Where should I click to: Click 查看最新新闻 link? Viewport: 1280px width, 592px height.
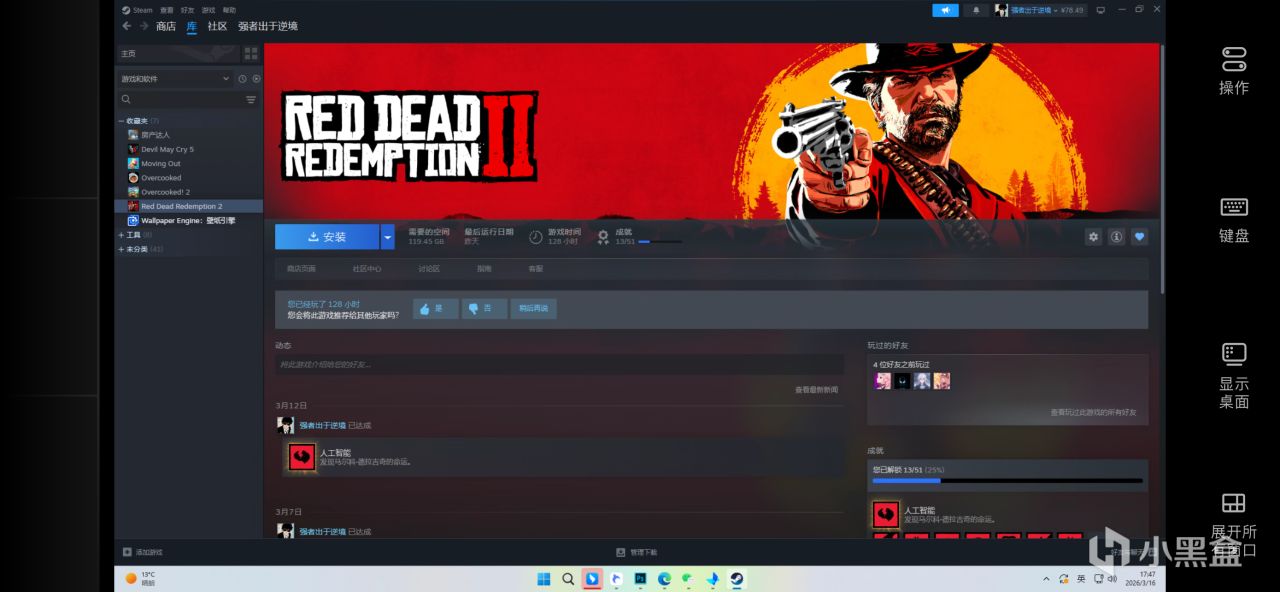point(817,390)
